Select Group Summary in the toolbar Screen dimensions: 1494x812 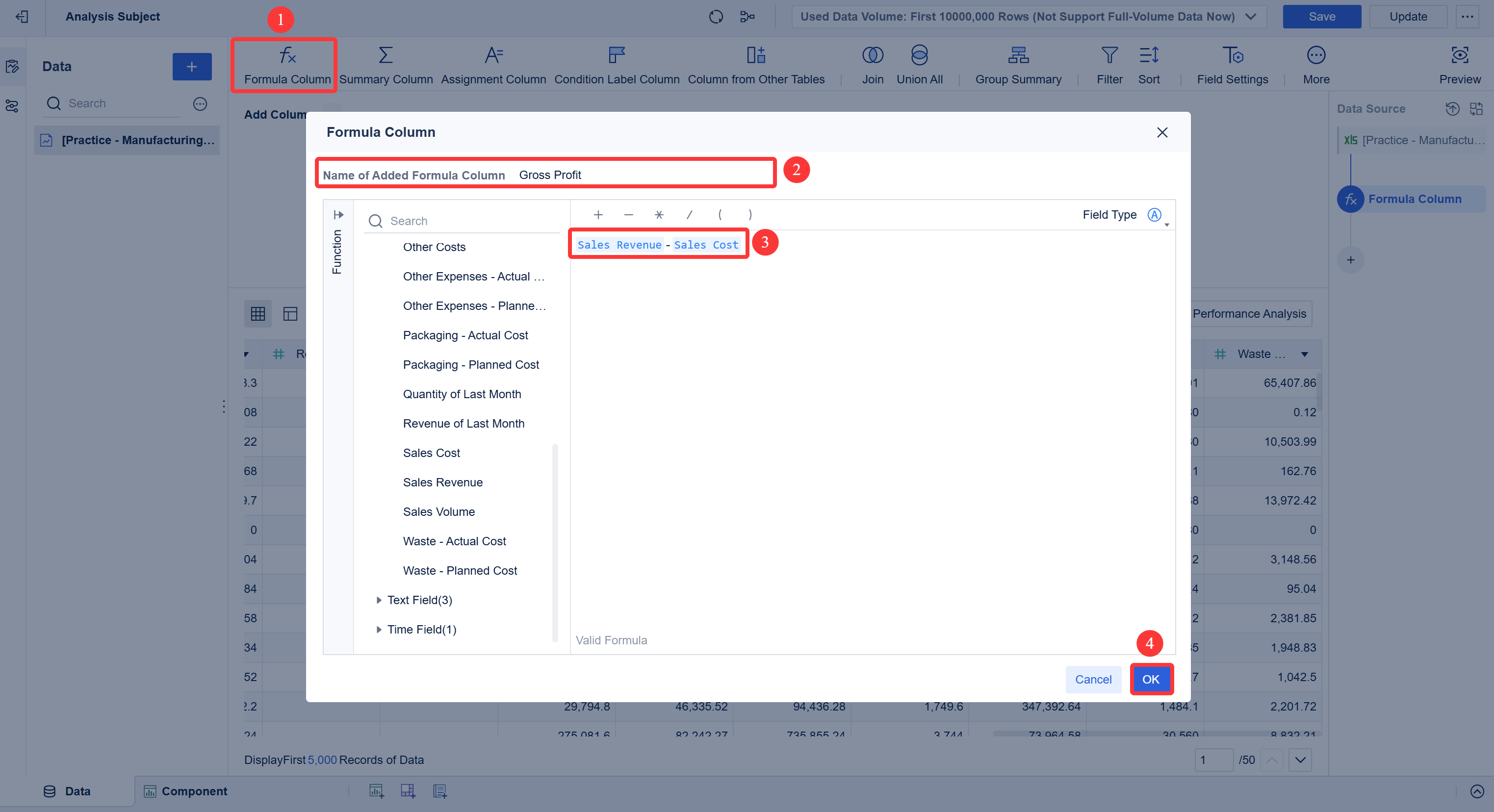[1018, 64]
